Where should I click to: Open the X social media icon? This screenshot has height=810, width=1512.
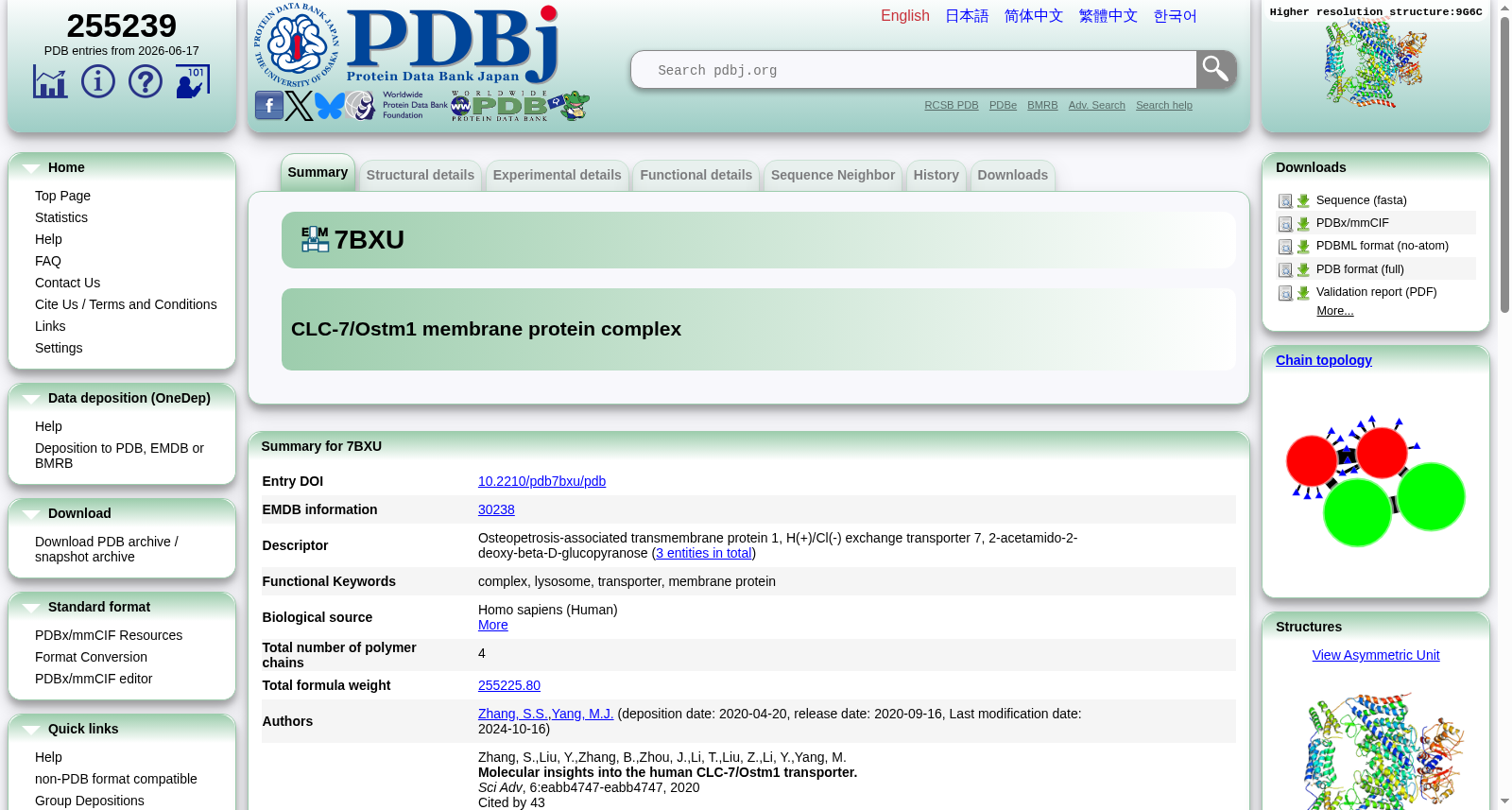coord(299,105)
